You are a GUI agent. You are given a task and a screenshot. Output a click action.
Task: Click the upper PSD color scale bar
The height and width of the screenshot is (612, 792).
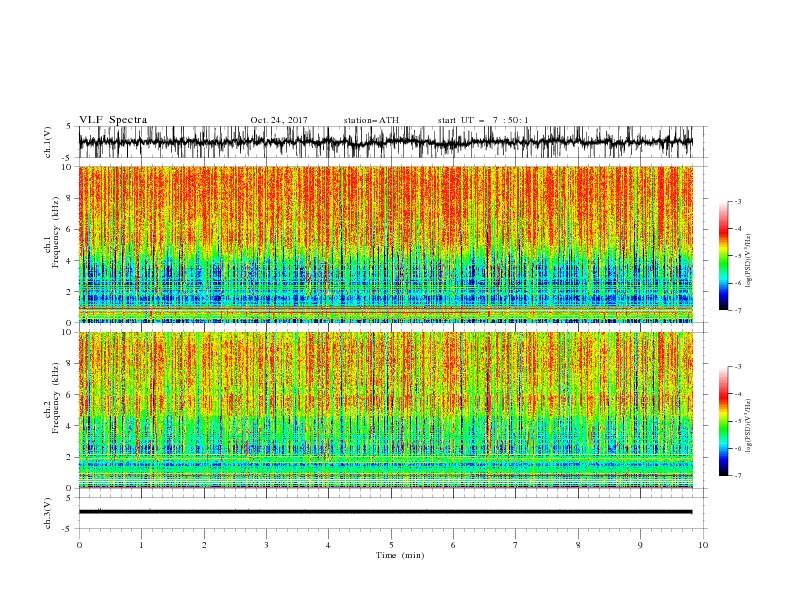point(723,256)
